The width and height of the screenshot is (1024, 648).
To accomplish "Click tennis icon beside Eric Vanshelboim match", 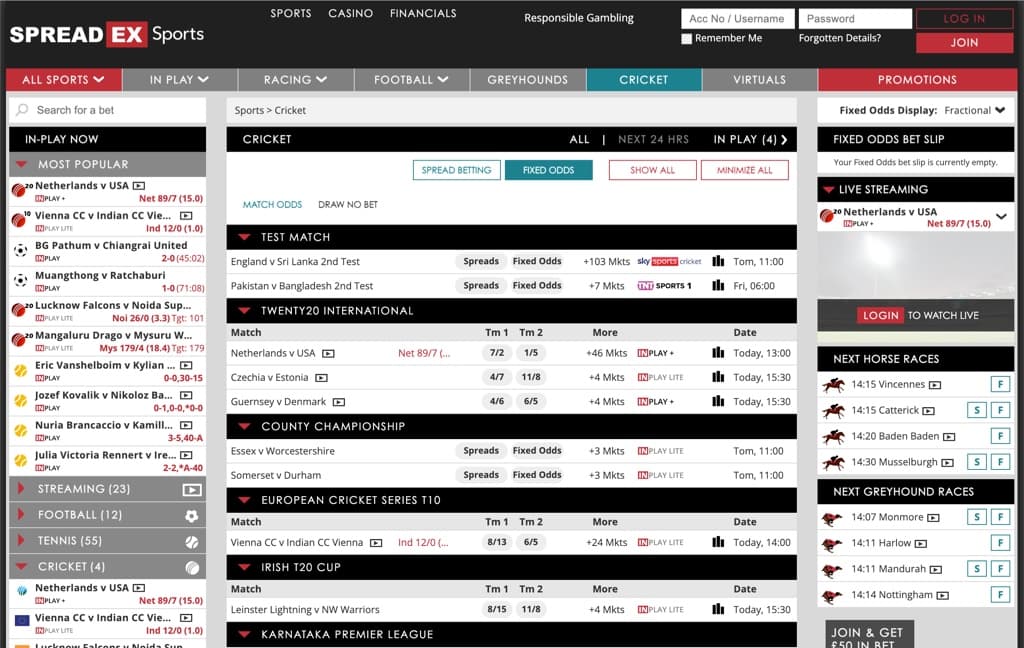I will click(x=20, y=370).
